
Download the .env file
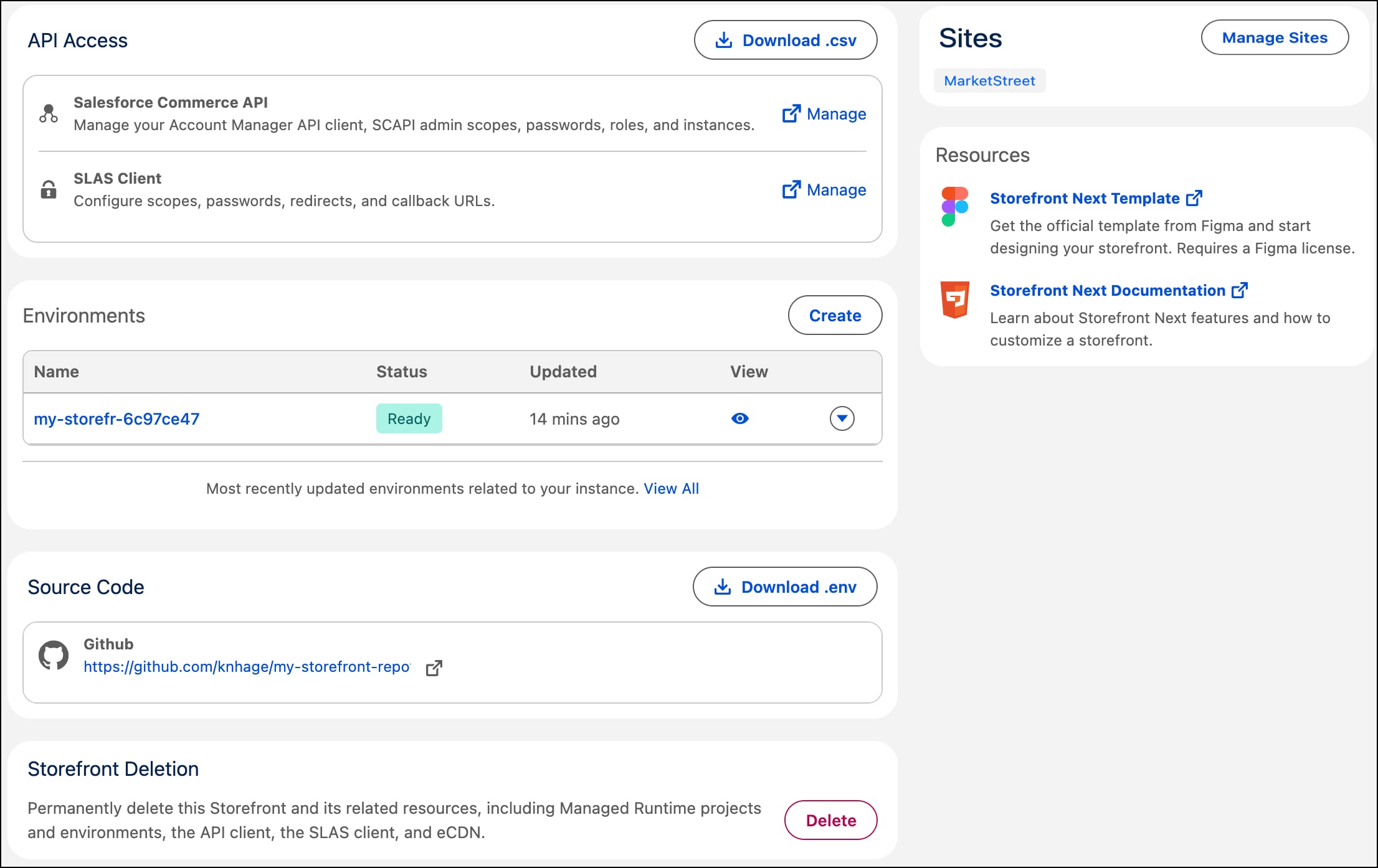785,587
